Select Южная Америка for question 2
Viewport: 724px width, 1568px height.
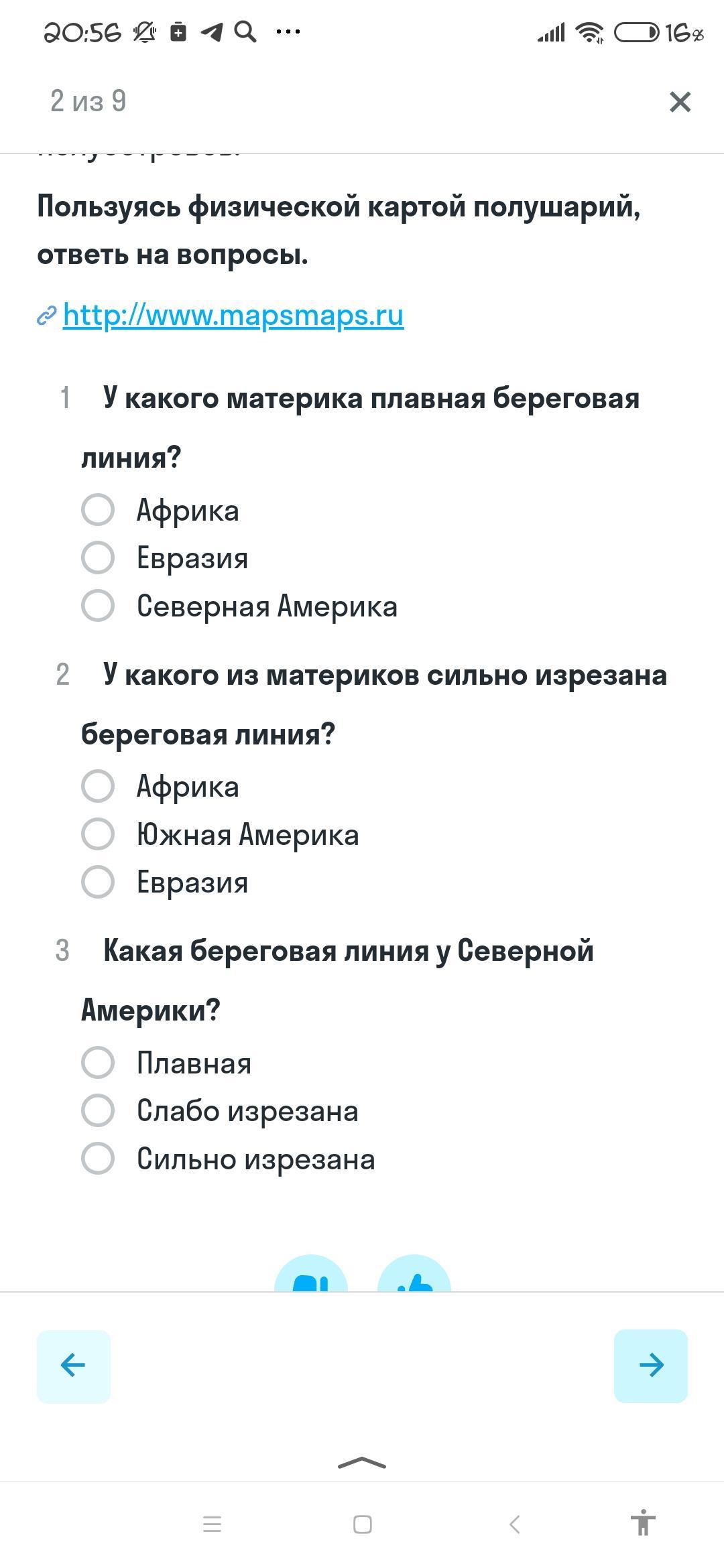point(98,834)
